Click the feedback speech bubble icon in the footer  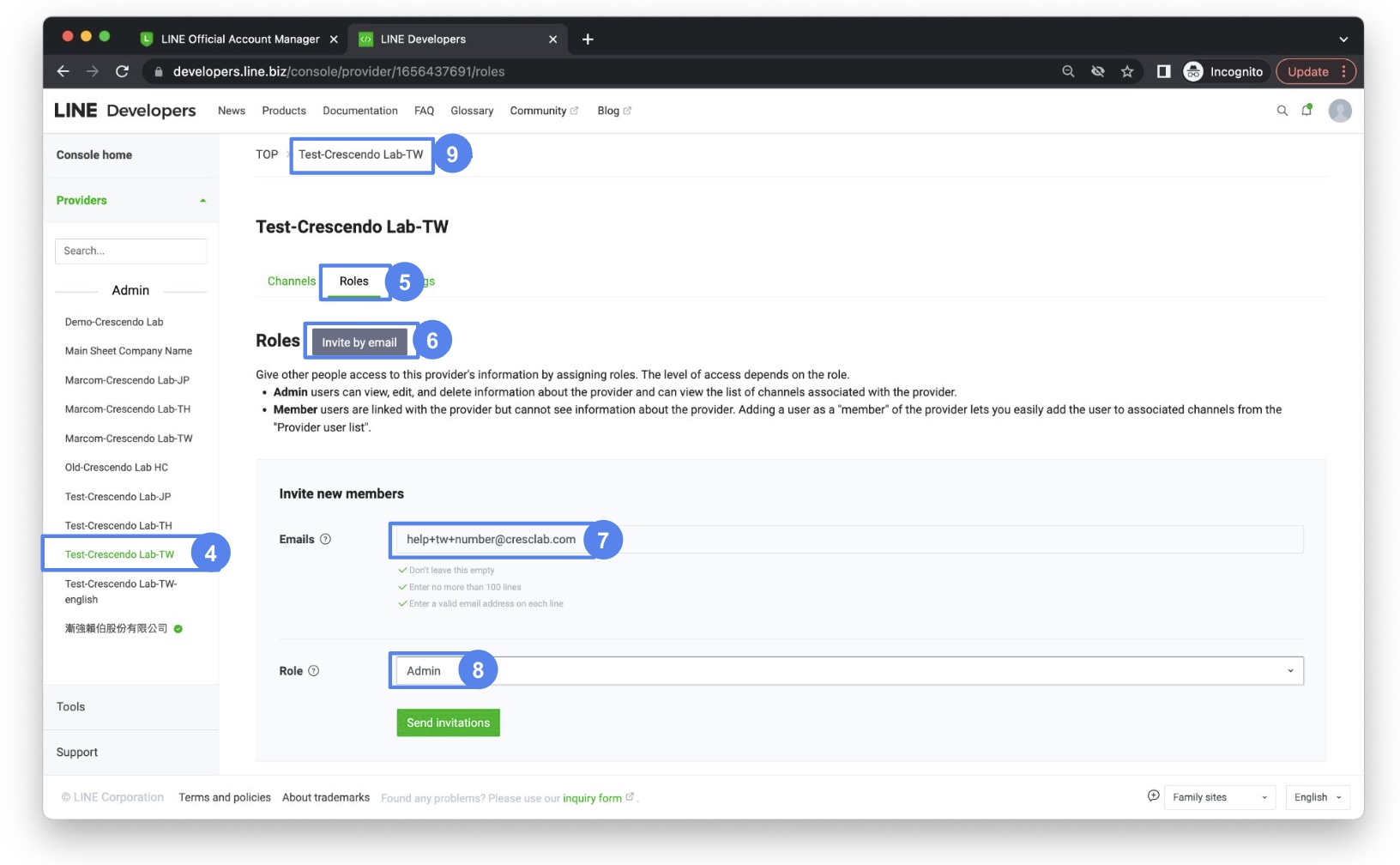pos(1153,796)
